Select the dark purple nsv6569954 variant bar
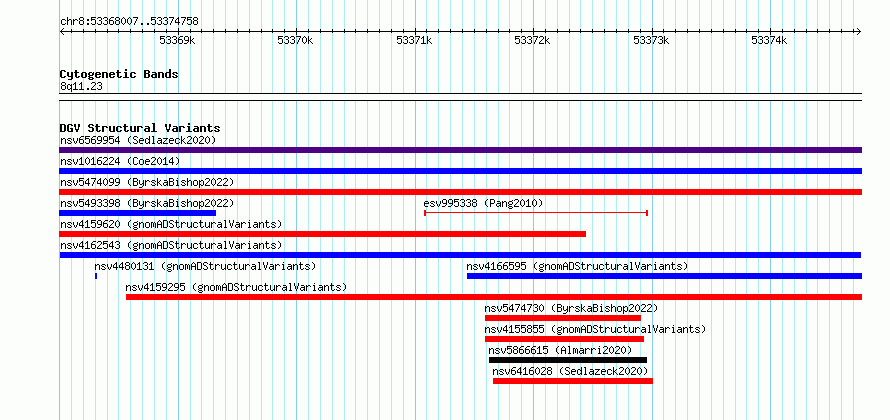 tap(460, 150)
